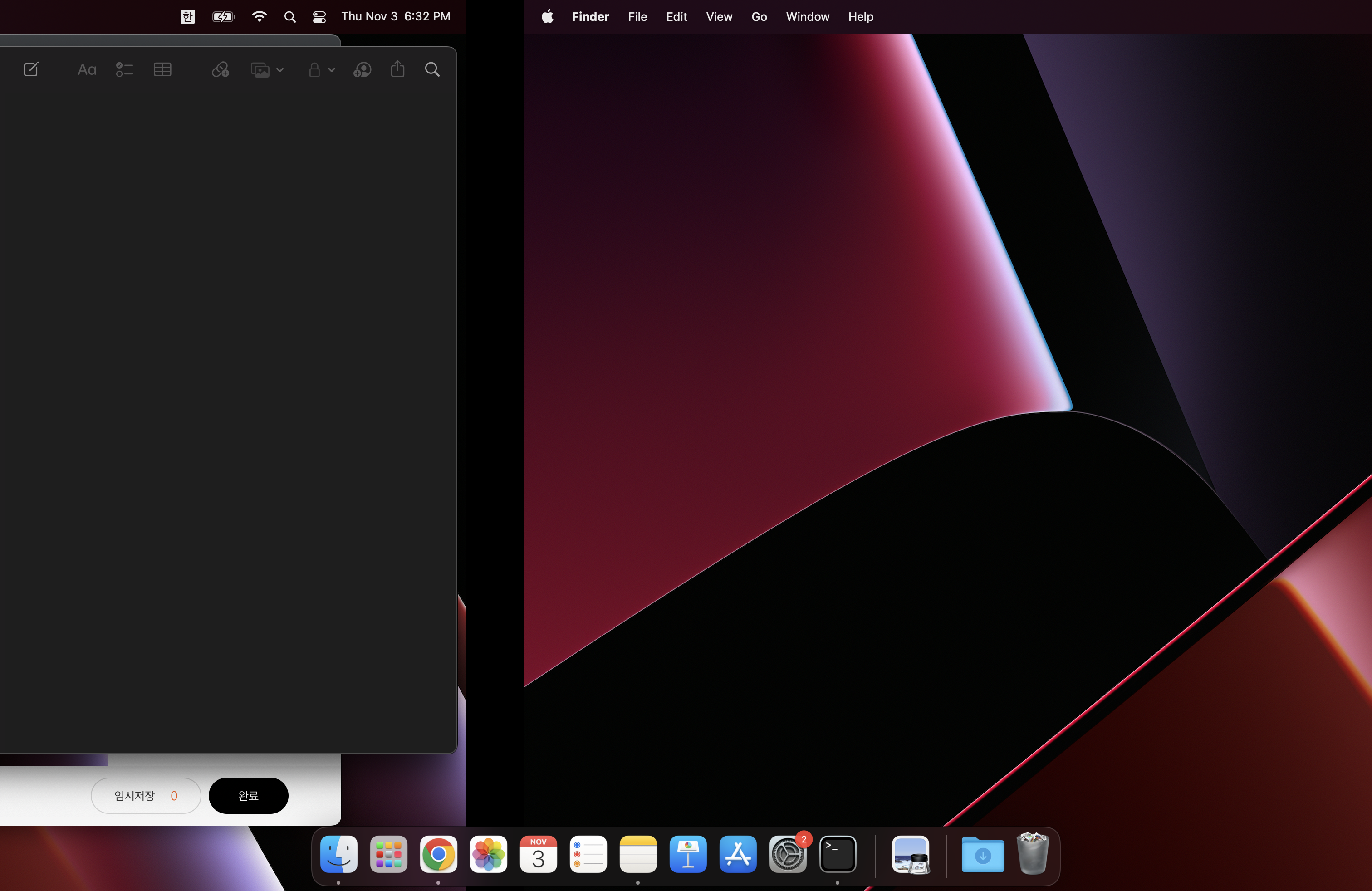Share the note via share icon

(398, 70)
